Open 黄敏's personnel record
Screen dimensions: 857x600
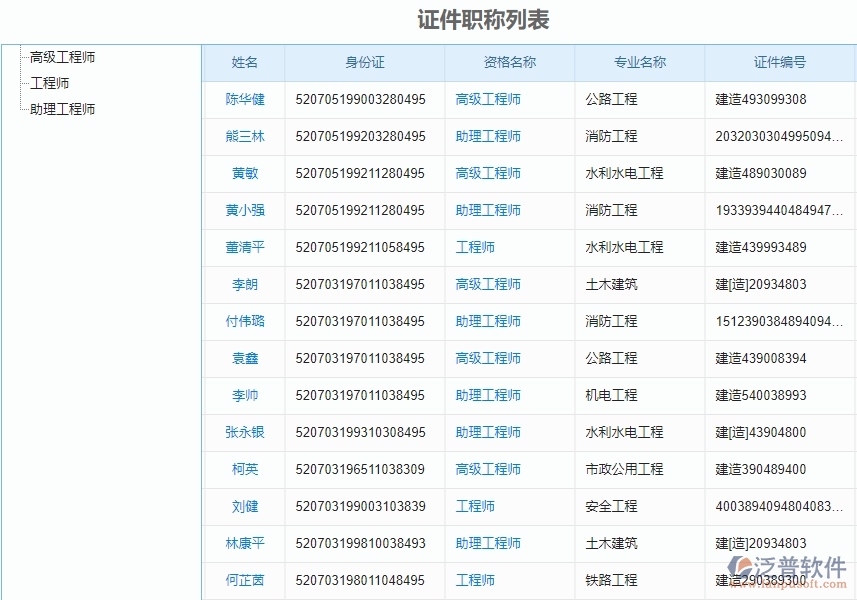243,173
